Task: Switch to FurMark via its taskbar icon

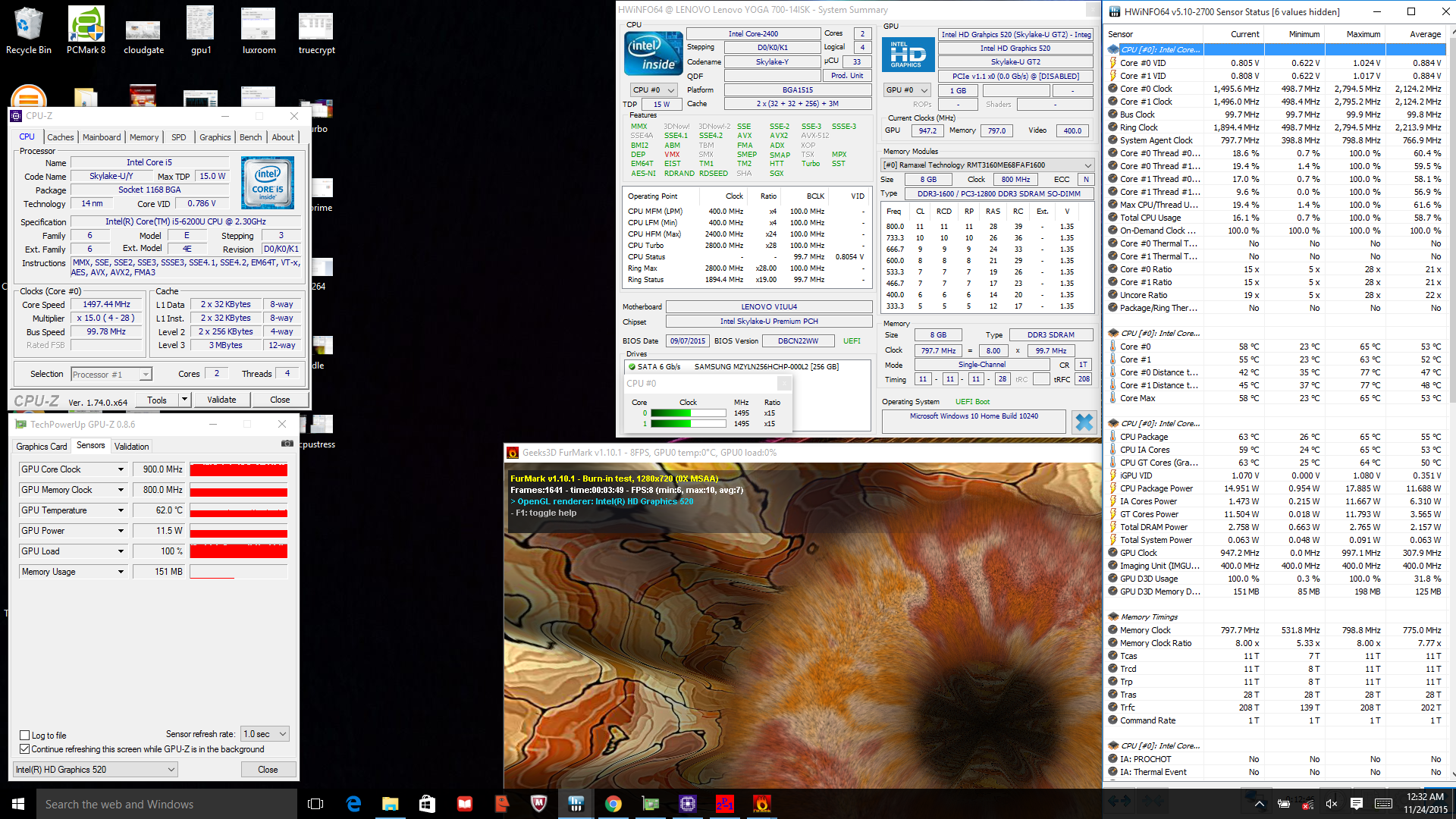Action: (x=761, y=804)
